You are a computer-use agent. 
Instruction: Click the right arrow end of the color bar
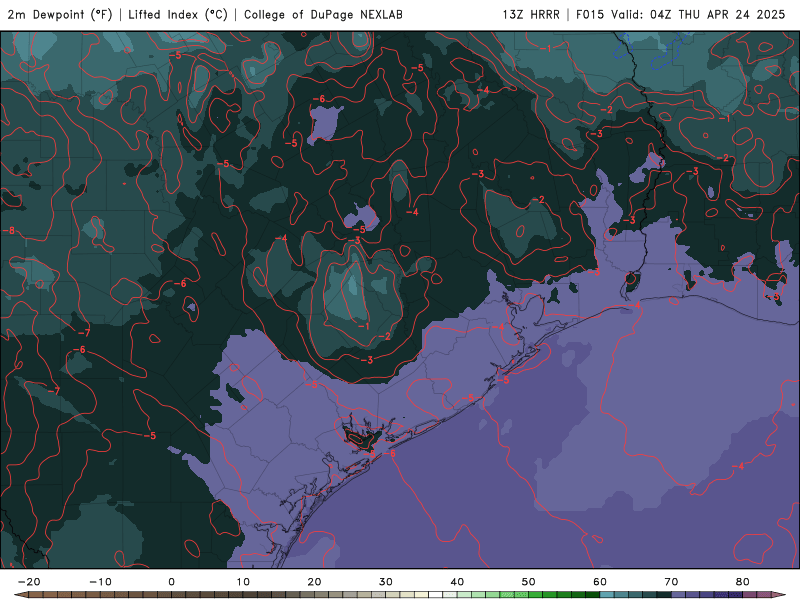[779, 595]
